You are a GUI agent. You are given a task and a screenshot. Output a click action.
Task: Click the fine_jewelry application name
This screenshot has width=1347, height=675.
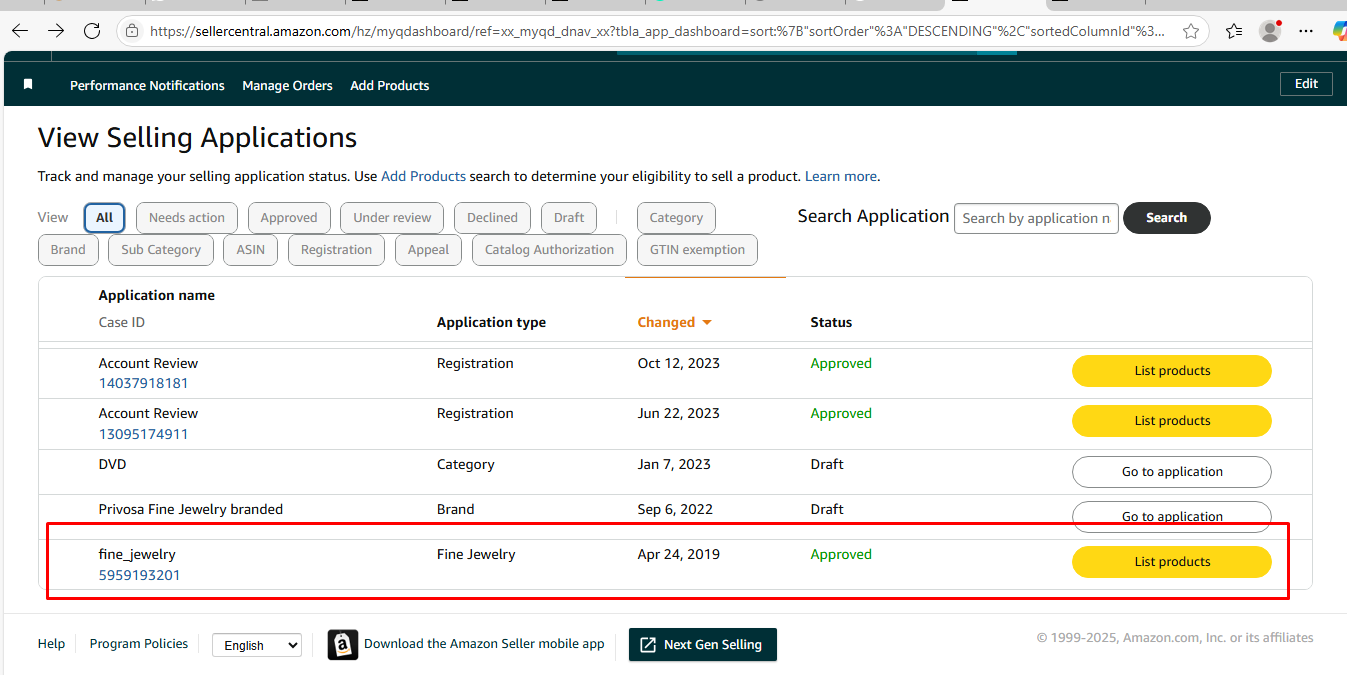click(x=137, y=555)
